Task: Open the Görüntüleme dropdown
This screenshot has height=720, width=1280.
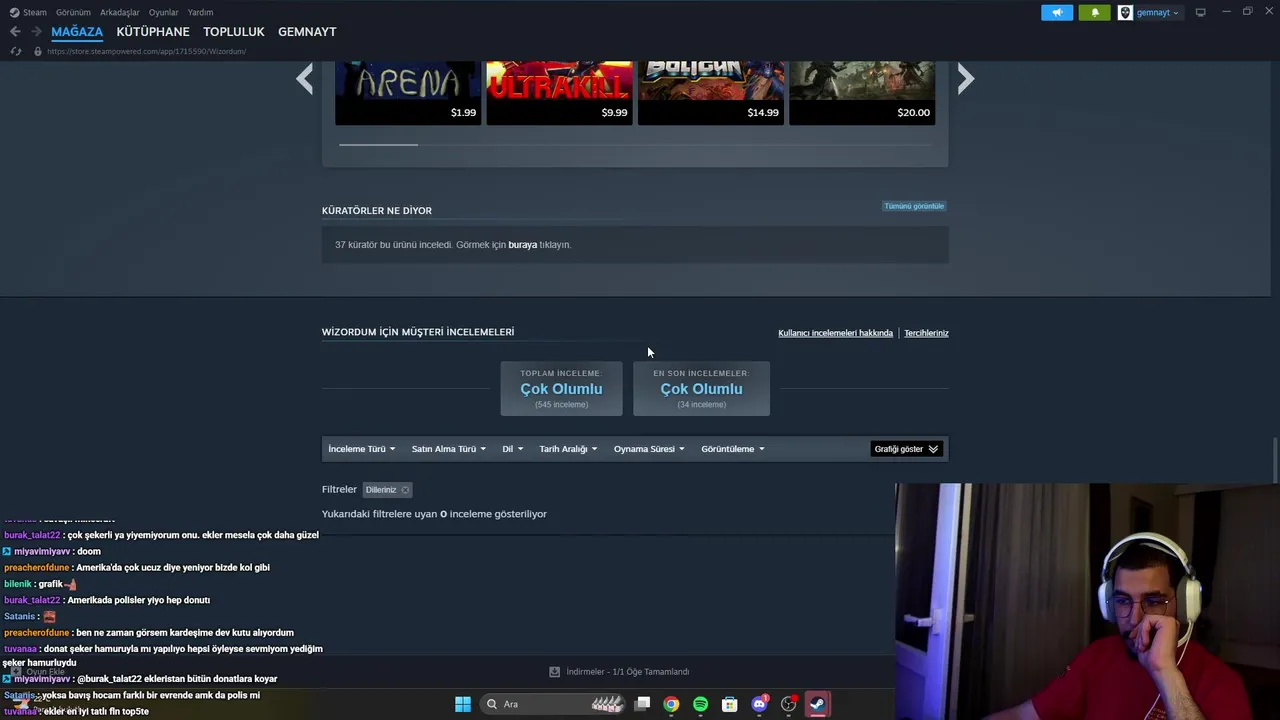Action: (733, 449)
